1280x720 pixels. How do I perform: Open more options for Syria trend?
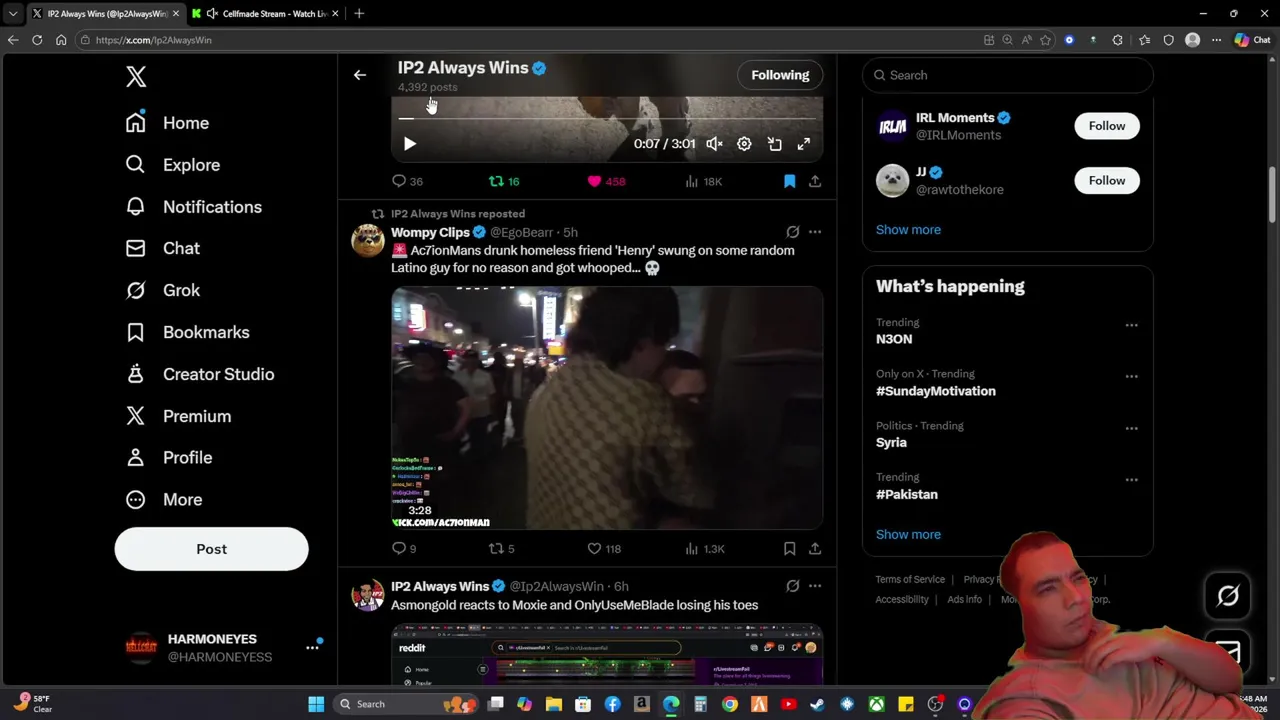(1131, 428)
